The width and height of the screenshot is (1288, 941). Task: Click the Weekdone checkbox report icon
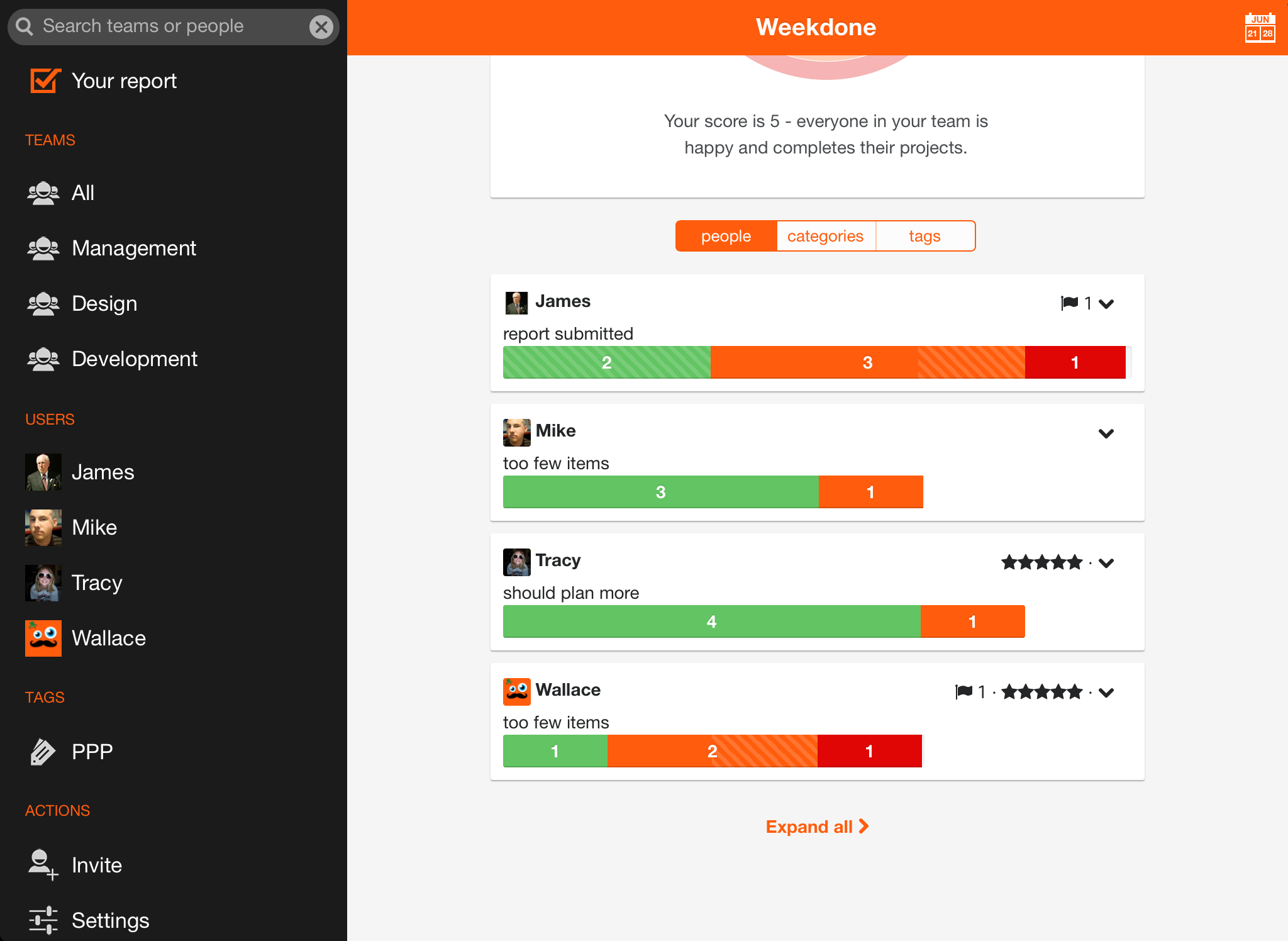pos(45,81)
